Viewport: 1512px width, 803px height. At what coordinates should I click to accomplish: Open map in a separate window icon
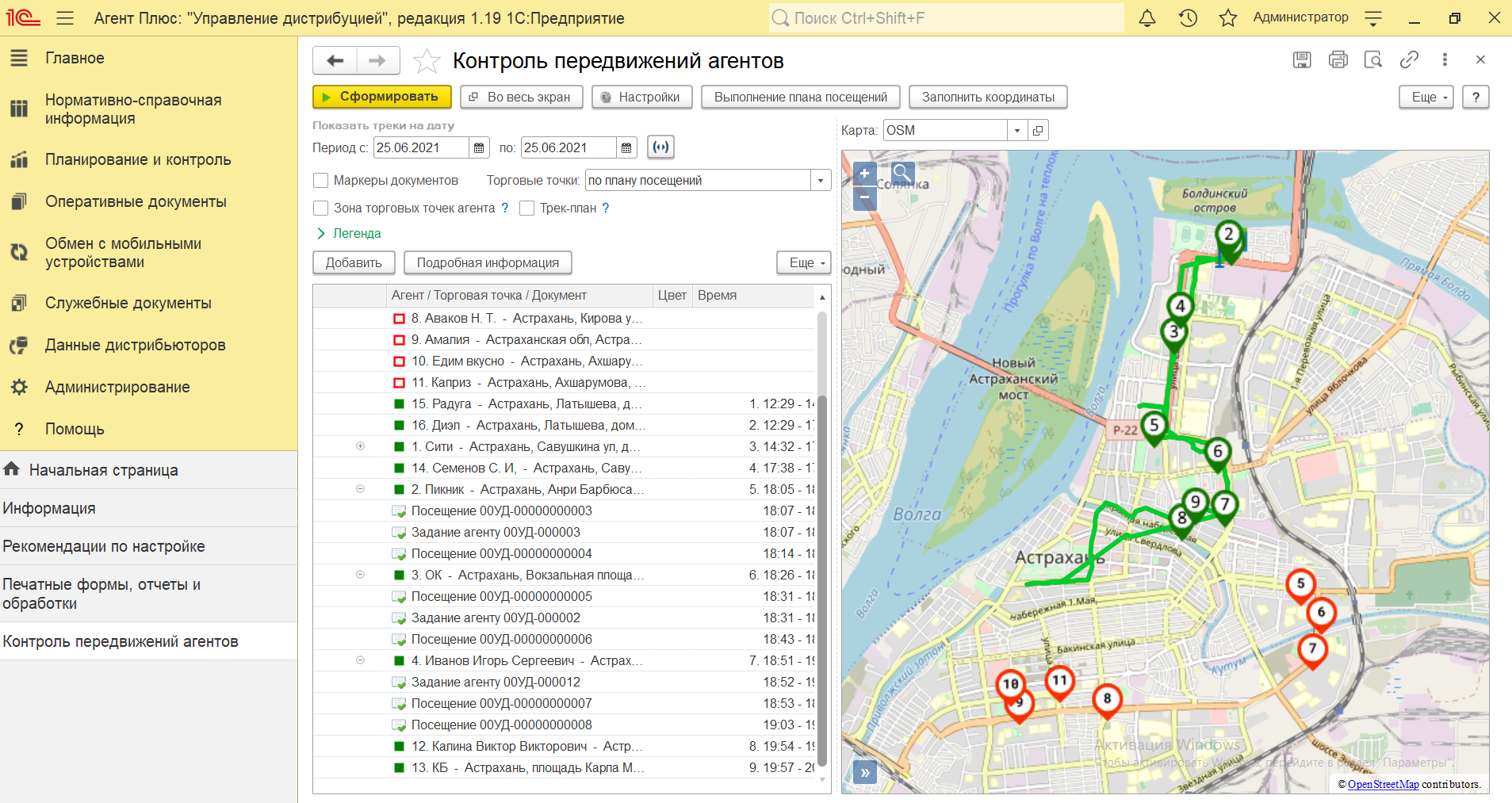click(1038, 130)
